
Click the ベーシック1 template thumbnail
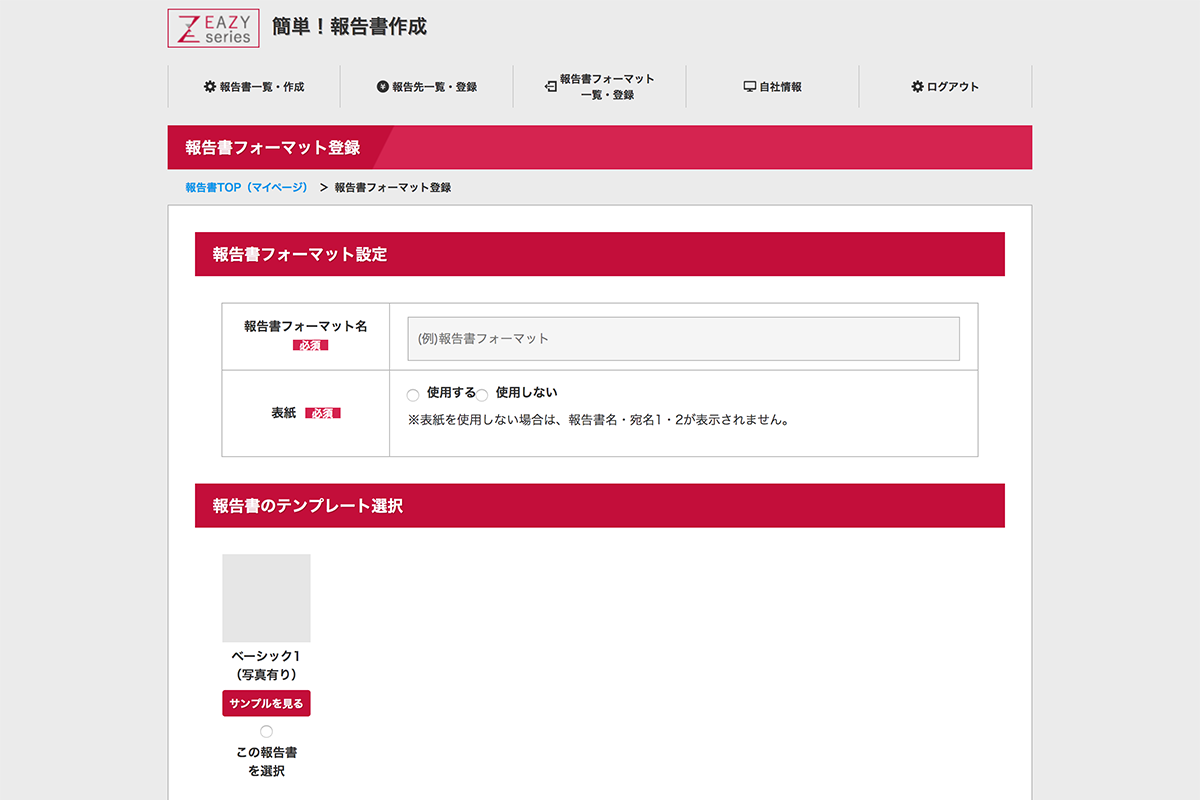click(266, 598)
